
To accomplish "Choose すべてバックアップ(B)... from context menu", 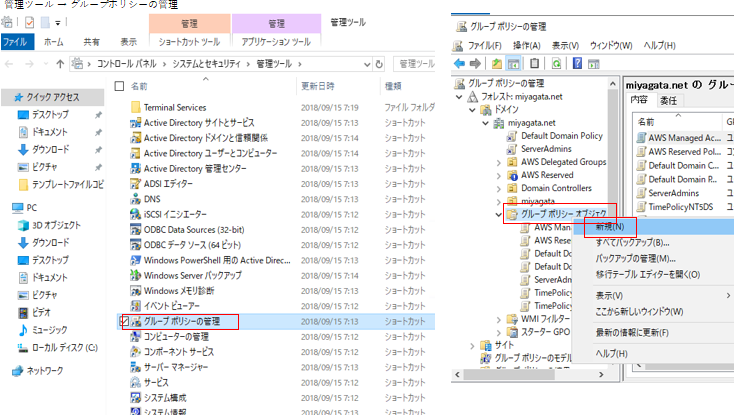I will [632, 243].
